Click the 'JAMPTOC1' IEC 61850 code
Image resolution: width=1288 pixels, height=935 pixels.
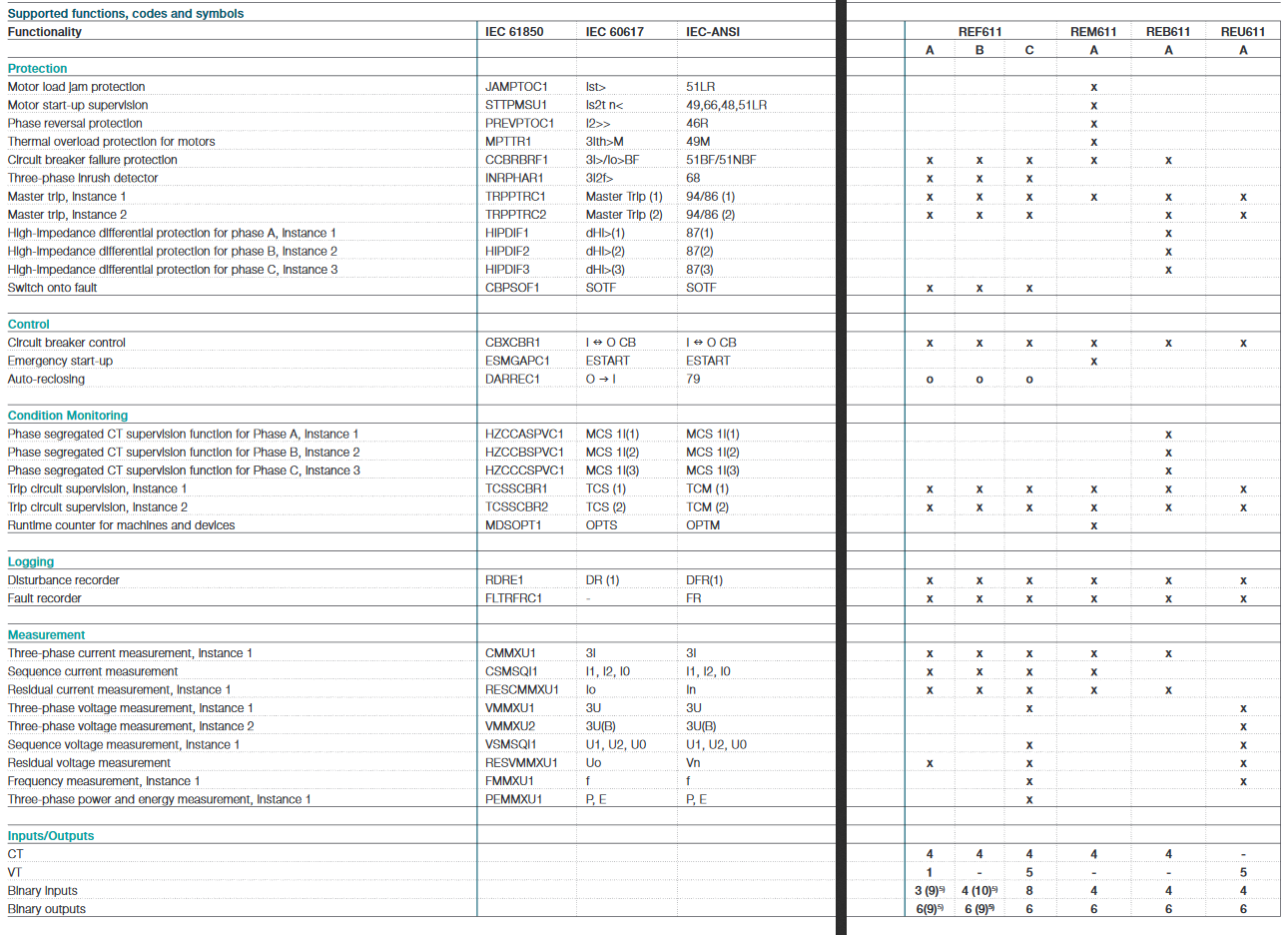[x=516, y=87]
